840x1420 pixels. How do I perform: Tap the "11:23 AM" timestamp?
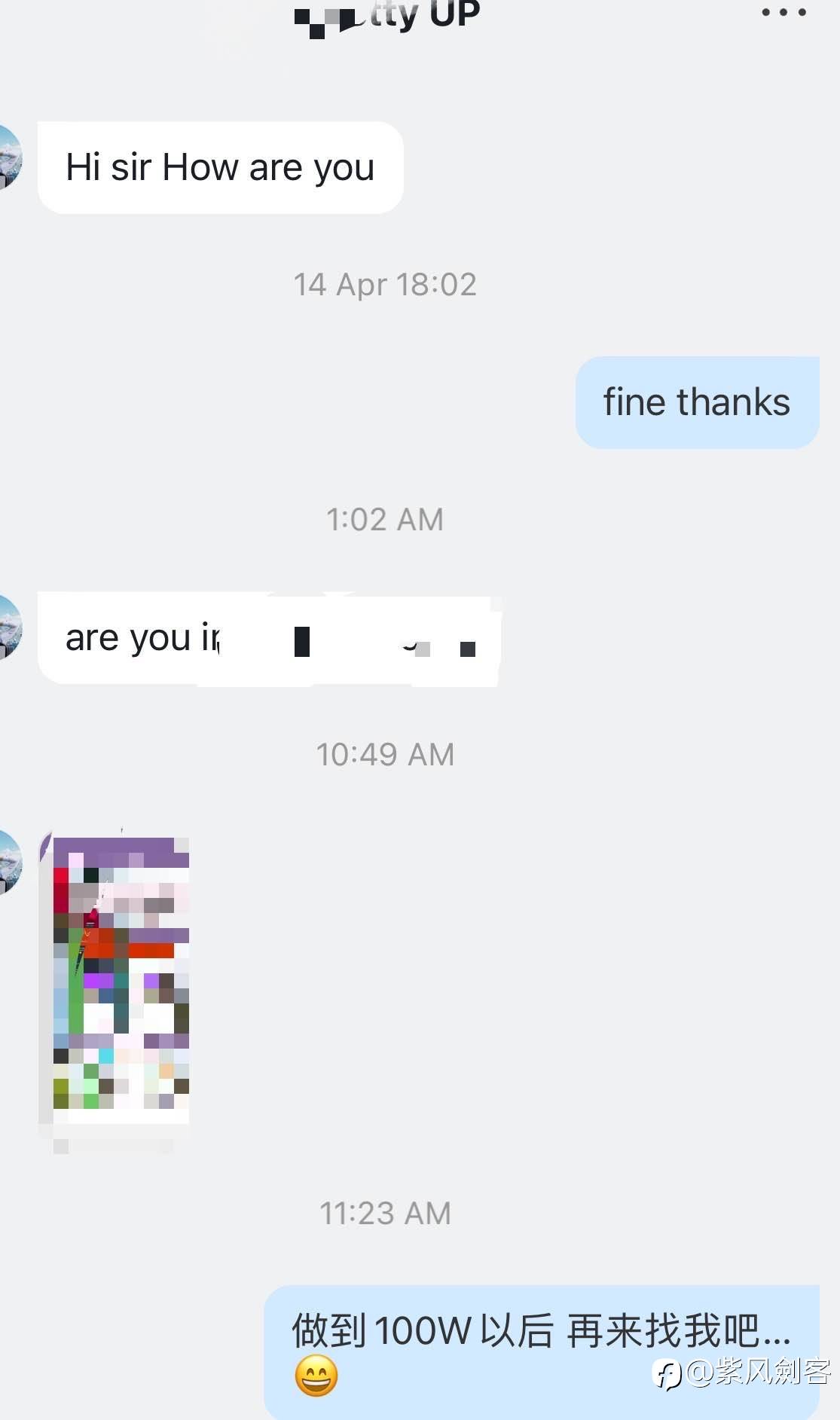pos(385,1214)
